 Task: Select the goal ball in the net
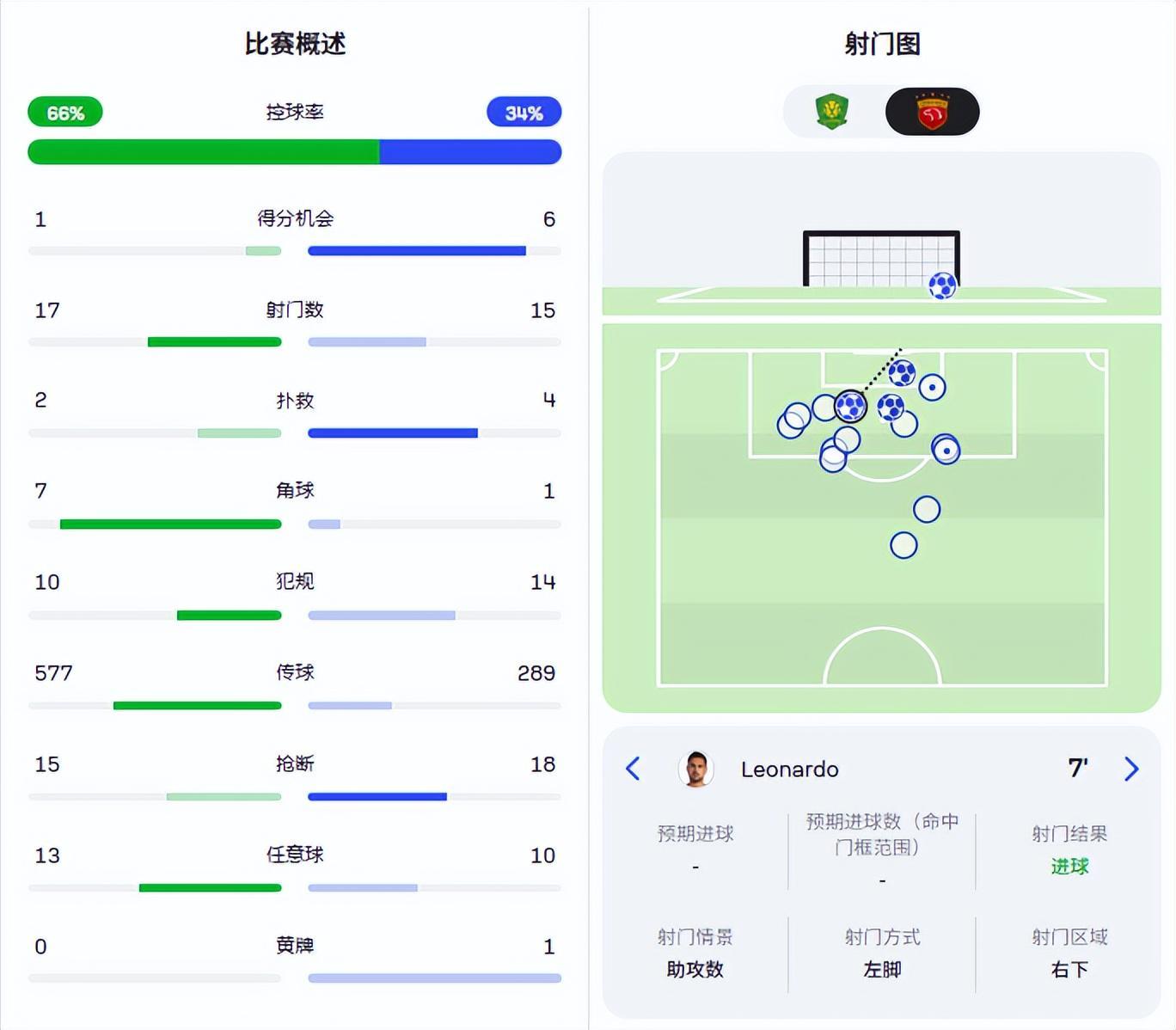942,285
